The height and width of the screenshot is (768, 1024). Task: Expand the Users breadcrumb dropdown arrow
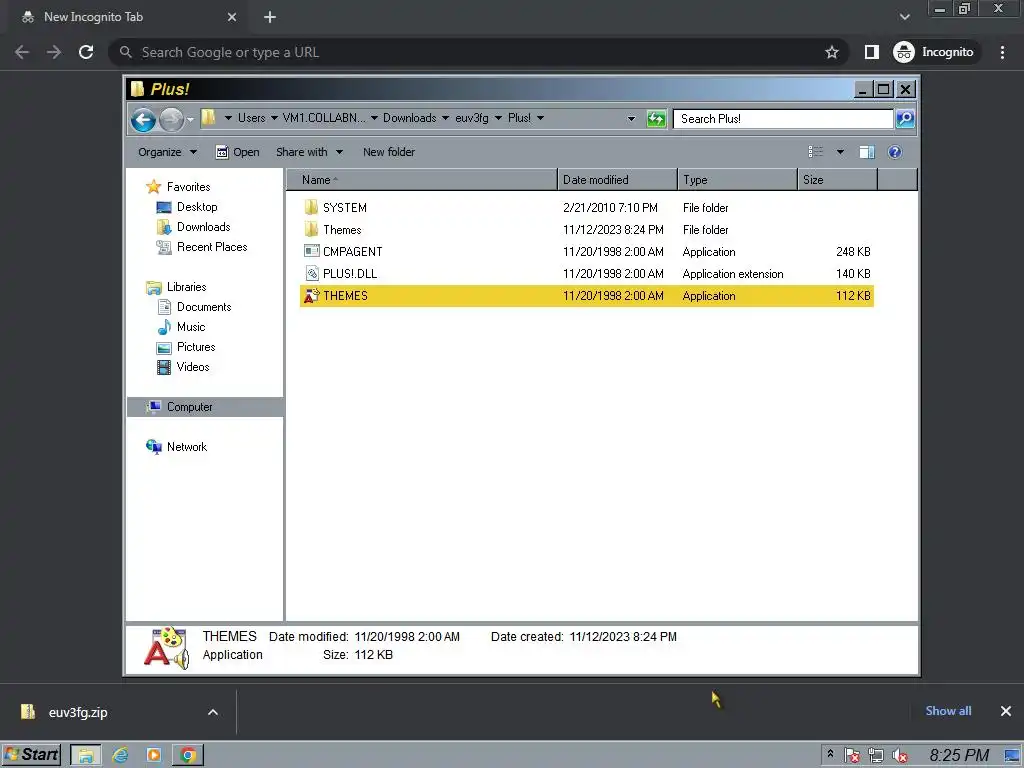click(274, 118)
